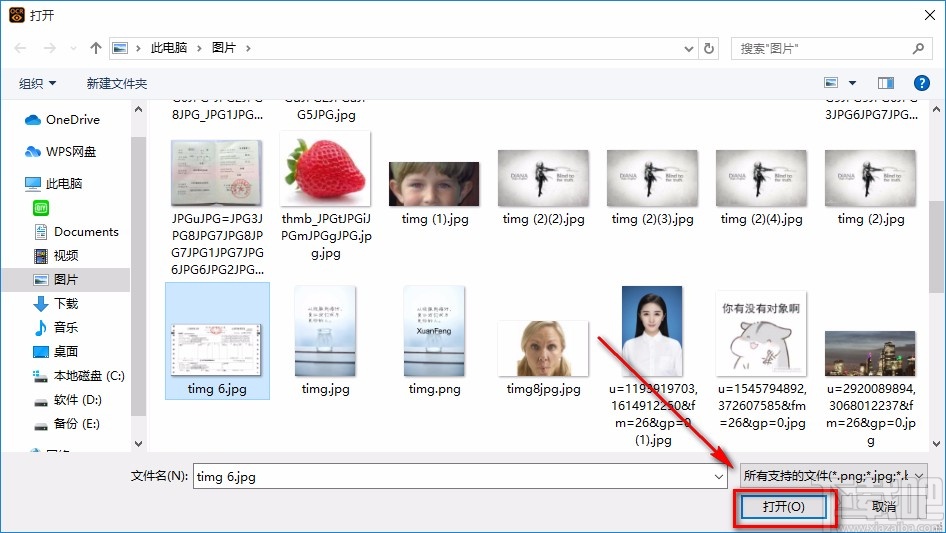Image resolution: width=946 pixels, height=533 pixels.
Task: Select the u=2920089894 city skyline thumbnail
Action: pos(870,353)
